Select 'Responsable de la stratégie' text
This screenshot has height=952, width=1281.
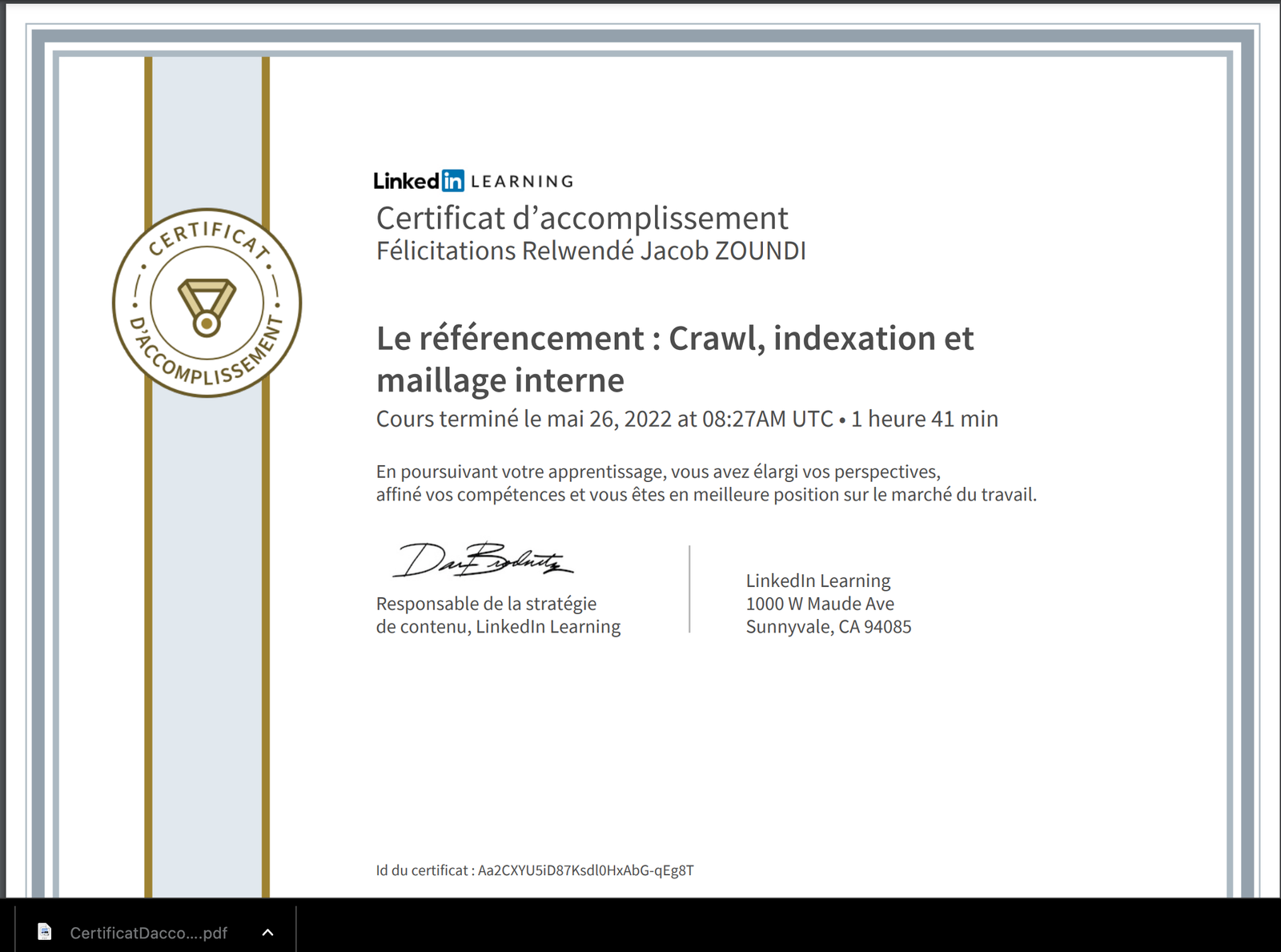[486, 604]
